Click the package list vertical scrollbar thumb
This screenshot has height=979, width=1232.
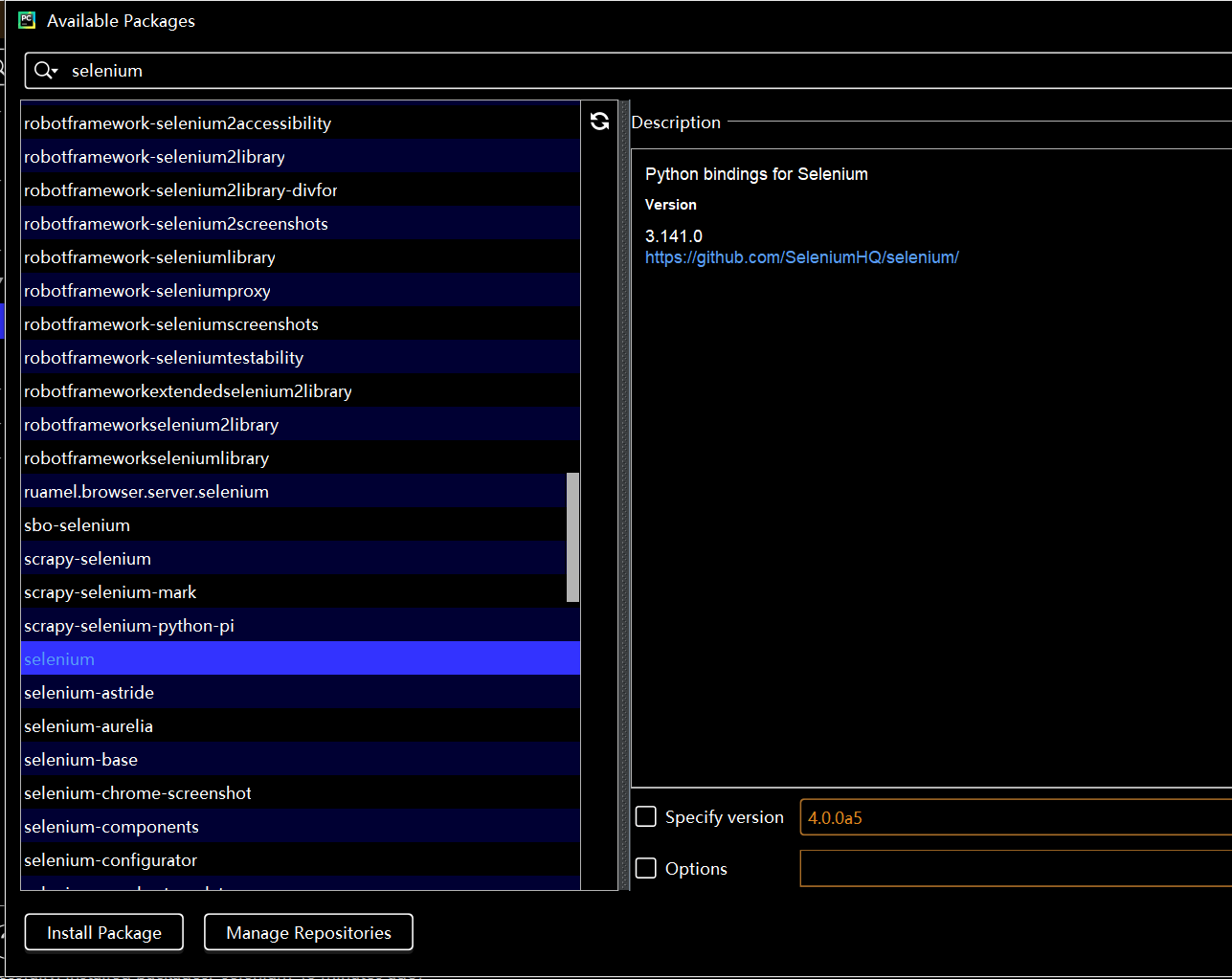573,537
